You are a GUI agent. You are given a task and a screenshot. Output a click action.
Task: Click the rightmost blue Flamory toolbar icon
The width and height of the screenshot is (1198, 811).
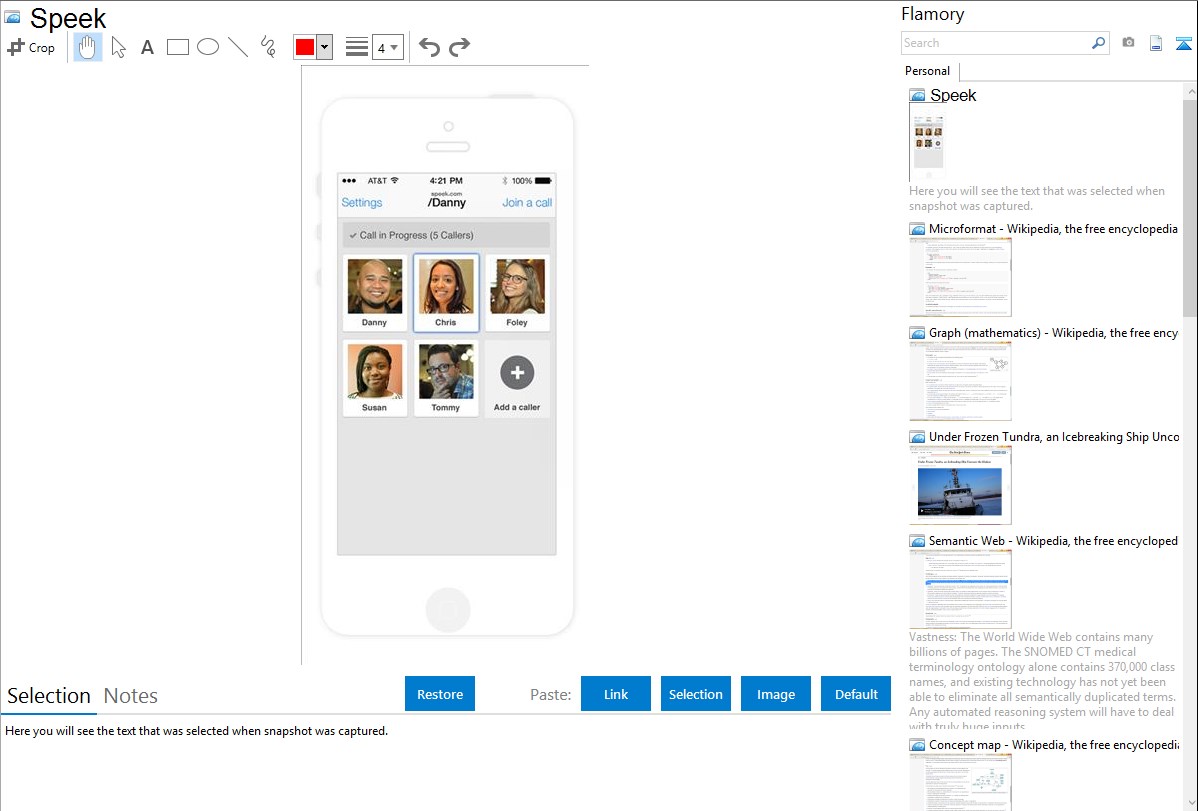[x=1183, y=43]
